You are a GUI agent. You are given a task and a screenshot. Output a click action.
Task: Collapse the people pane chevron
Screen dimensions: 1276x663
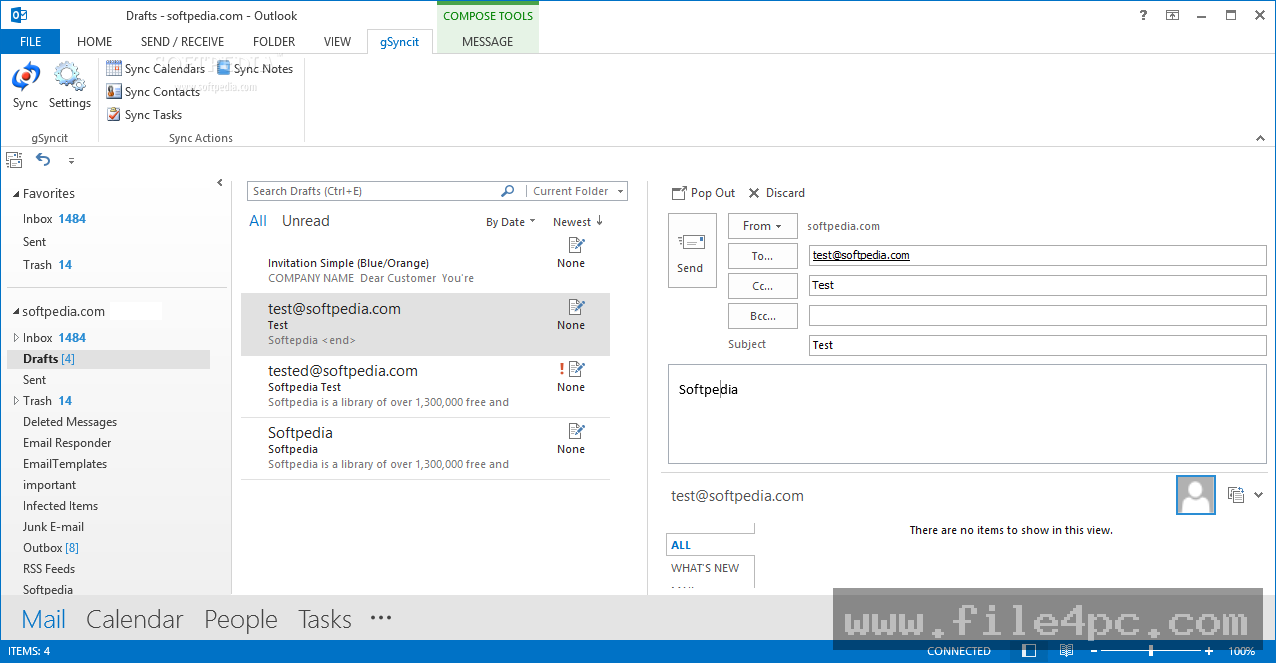coord(1258,495)
